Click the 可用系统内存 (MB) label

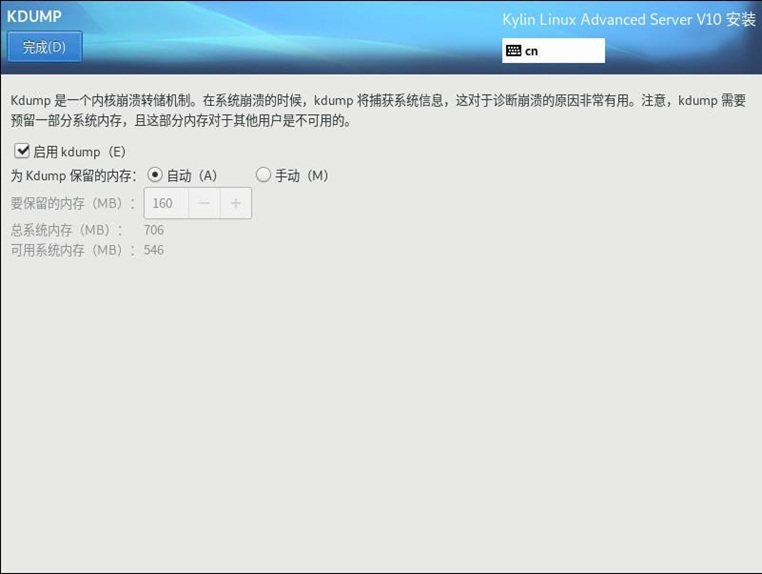(73, 250)
